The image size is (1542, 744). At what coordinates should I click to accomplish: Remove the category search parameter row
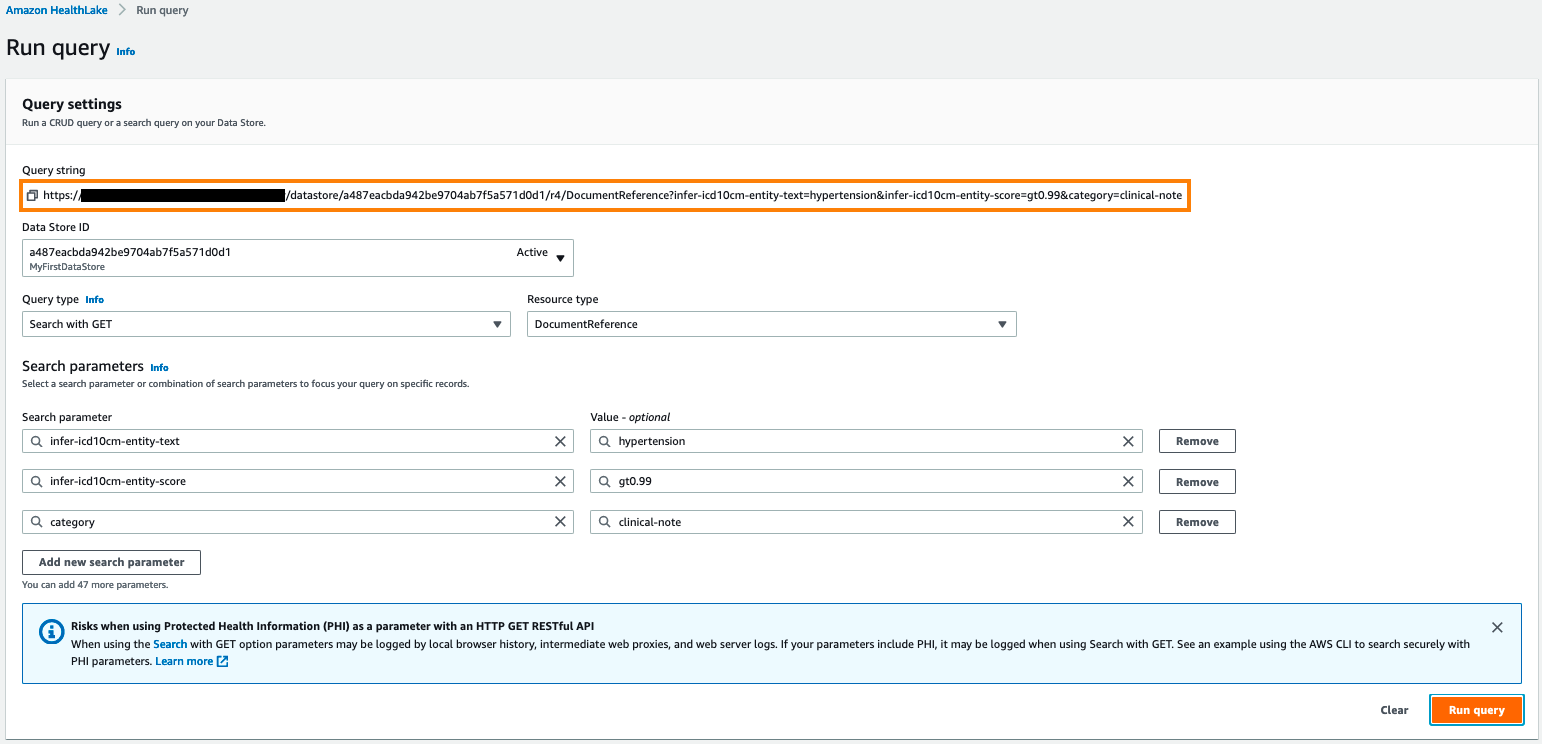(1197, 522)
